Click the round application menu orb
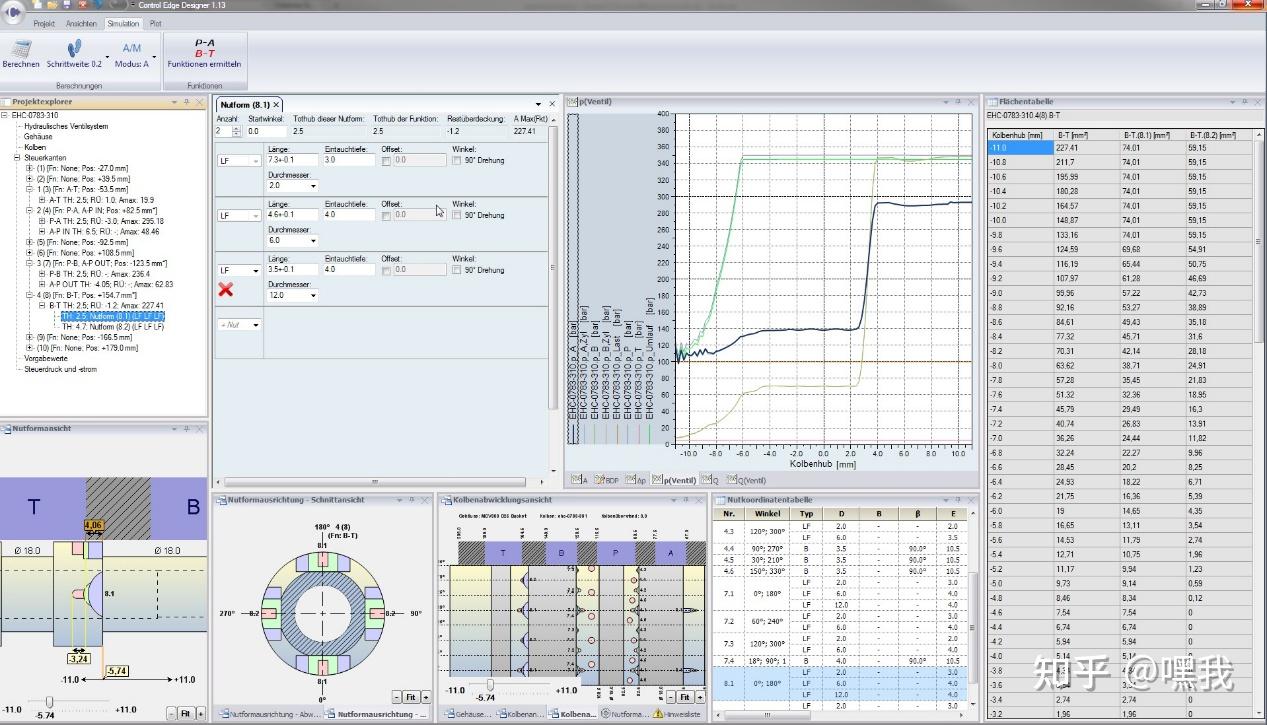This screenshot has width=1267, height=725. 13,12
